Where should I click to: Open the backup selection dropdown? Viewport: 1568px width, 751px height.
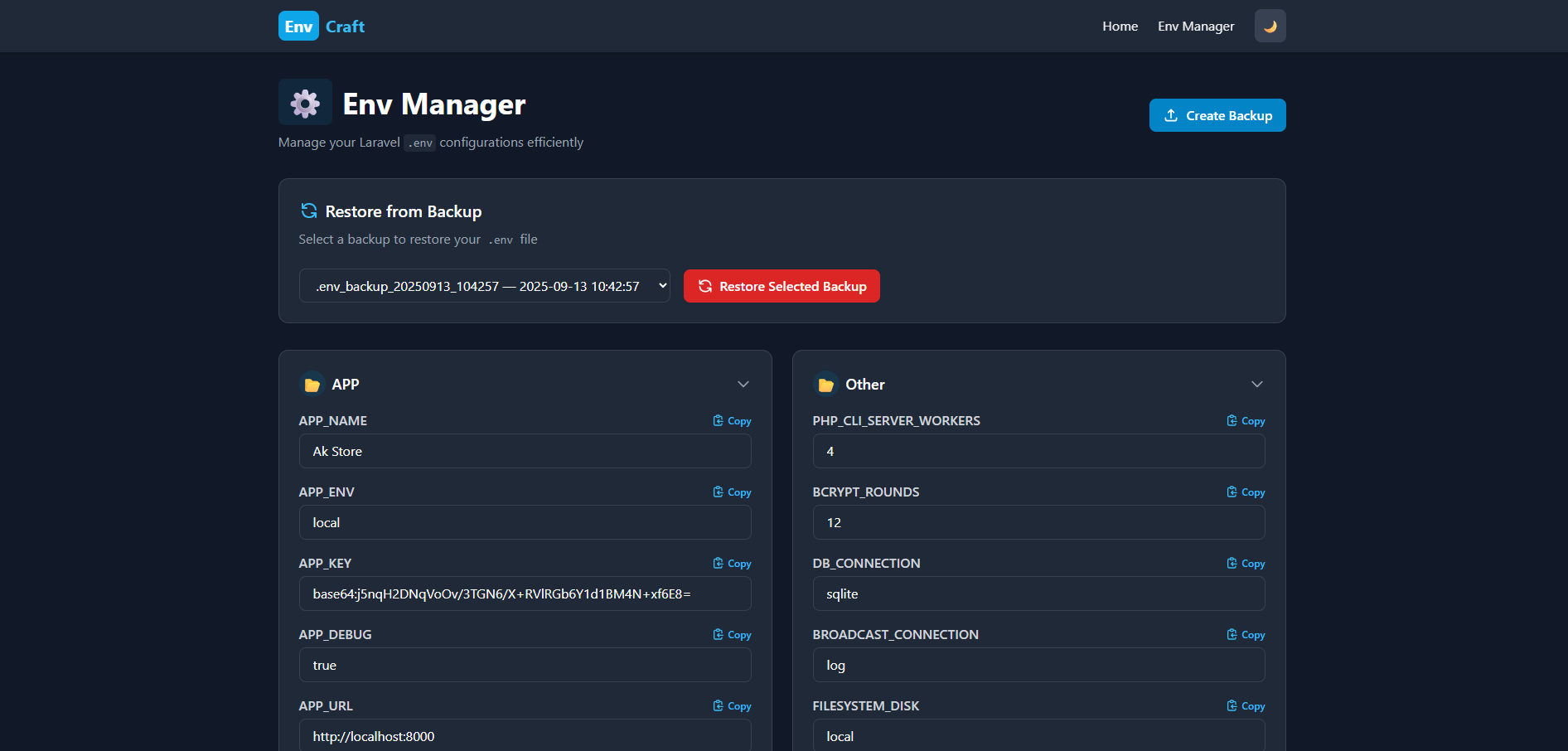click(484, 285)
